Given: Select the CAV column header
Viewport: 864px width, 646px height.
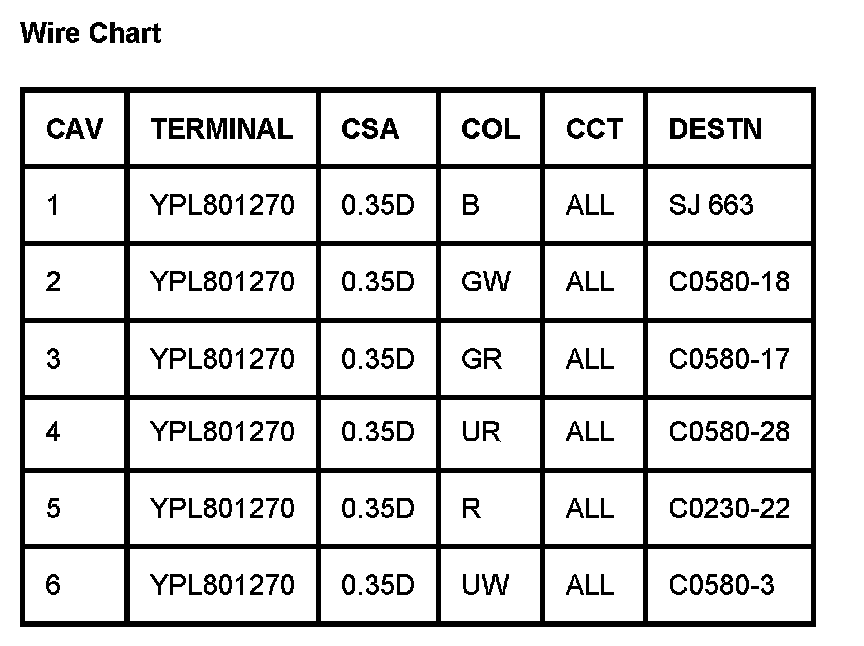Looking at the screenshot, I should 74,129.
